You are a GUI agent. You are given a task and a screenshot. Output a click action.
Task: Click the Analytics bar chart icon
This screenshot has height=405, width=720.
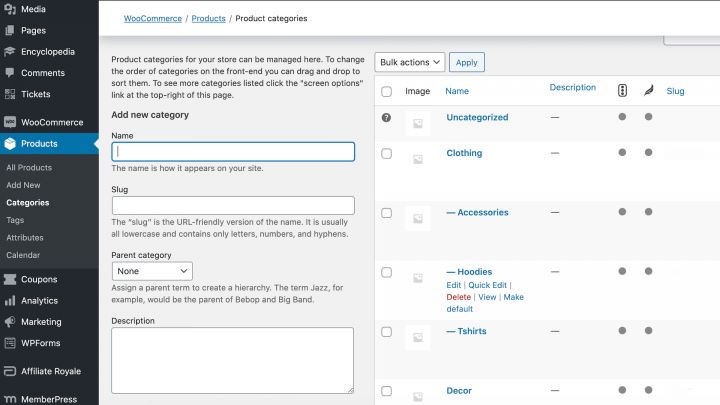coord(10,301)
